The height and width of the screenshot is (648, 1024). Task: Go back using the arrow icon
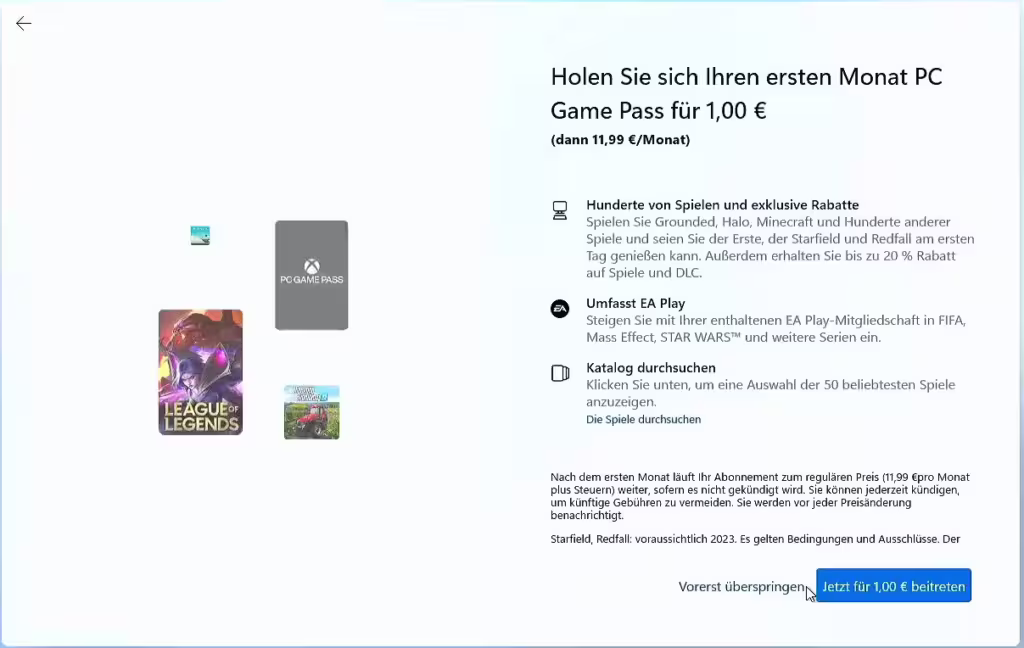click(x=24, y=24)
